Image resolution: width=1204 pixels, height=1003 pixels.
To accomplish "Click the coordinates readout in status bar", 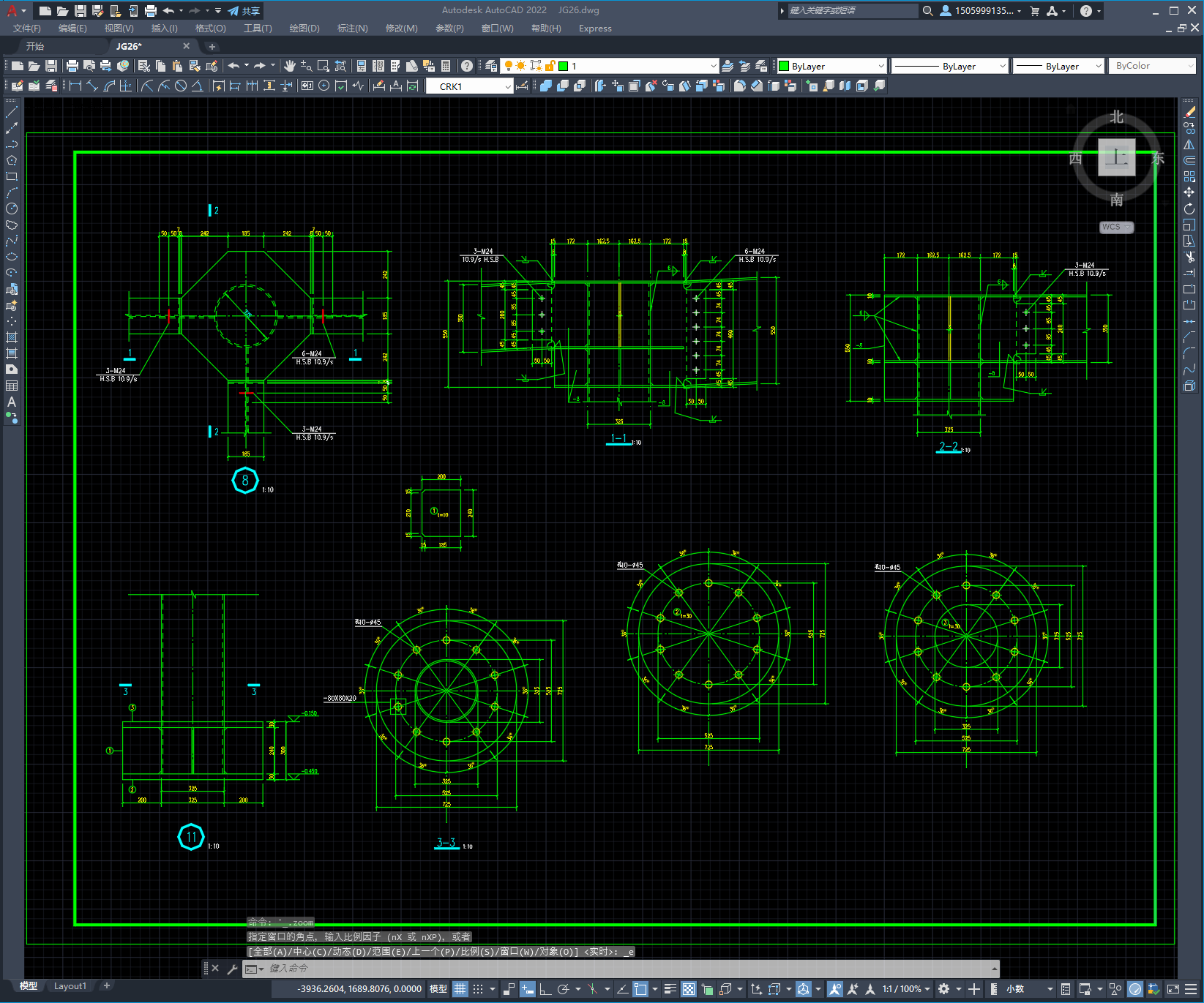I will pyautogui.click(x=359, y=989).
